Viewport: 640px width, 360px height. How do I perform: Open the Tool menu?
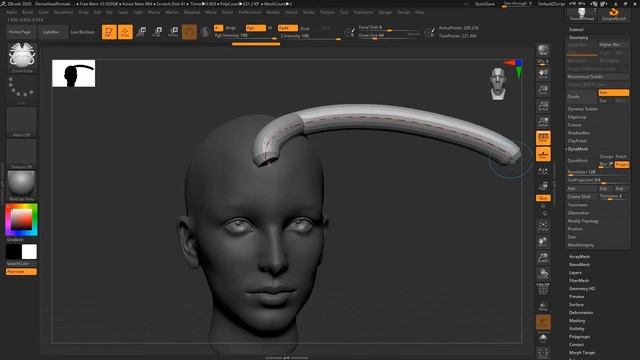click(x=344, y=12)
